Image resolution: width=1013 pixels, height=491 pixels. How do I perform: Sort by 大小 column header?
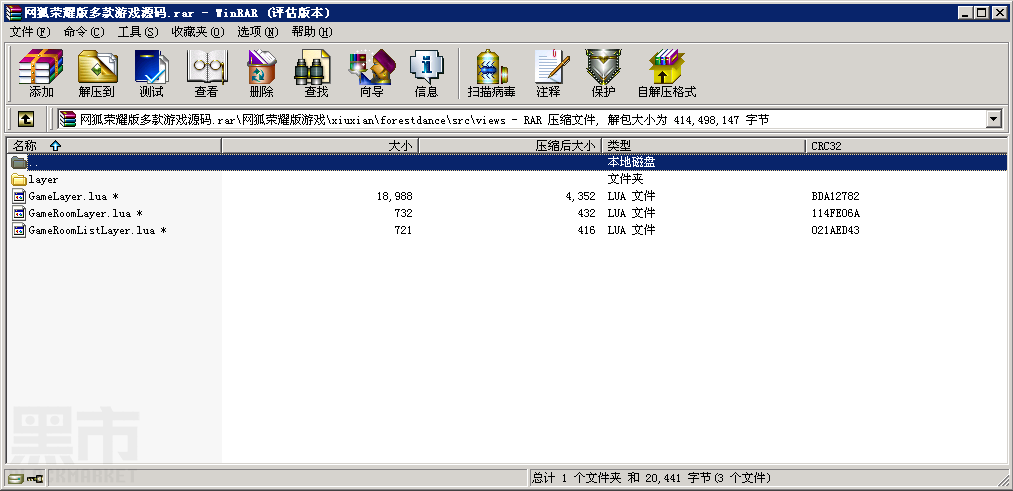point(320,146)
